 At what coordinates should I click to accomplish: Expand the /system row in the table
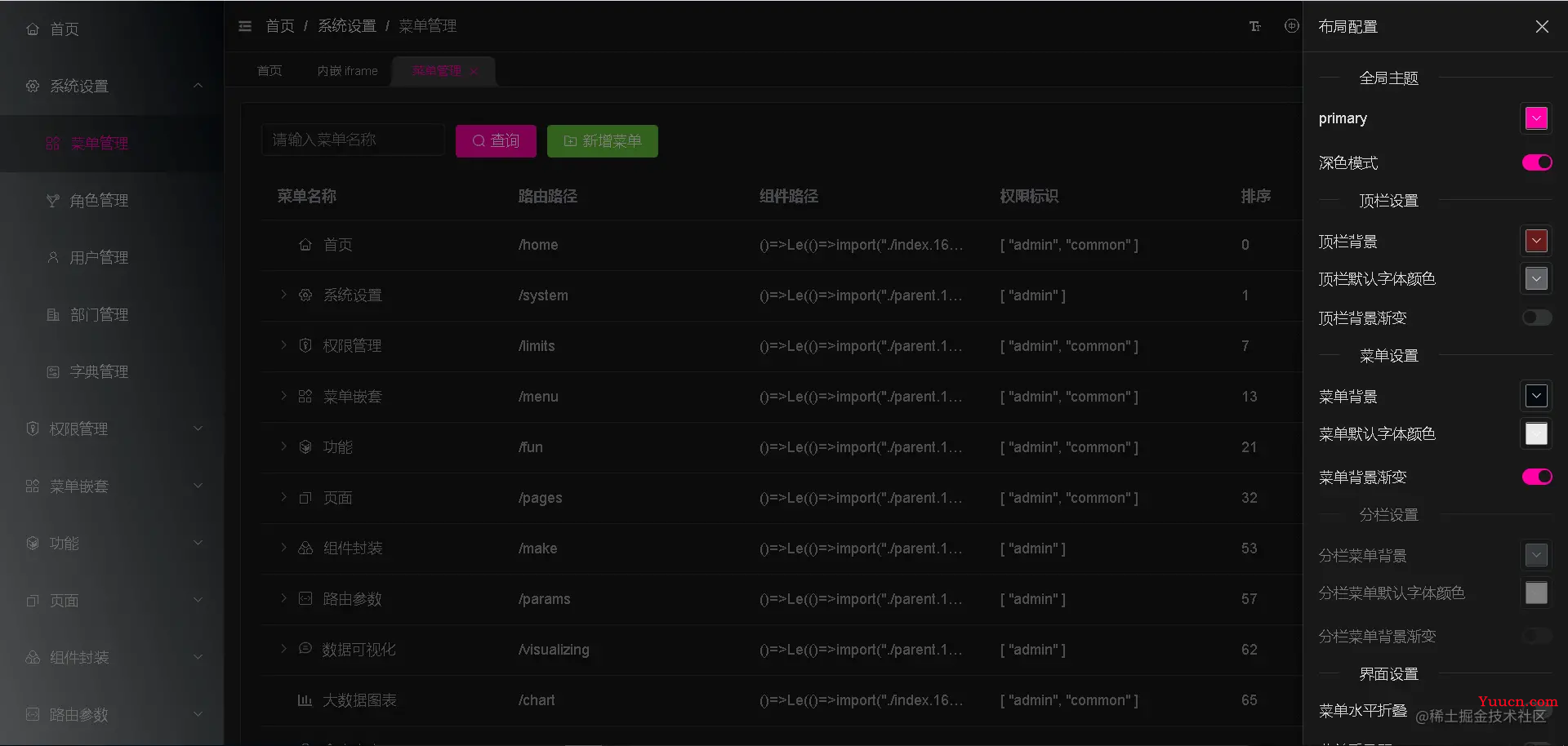[x=283, y=295]
